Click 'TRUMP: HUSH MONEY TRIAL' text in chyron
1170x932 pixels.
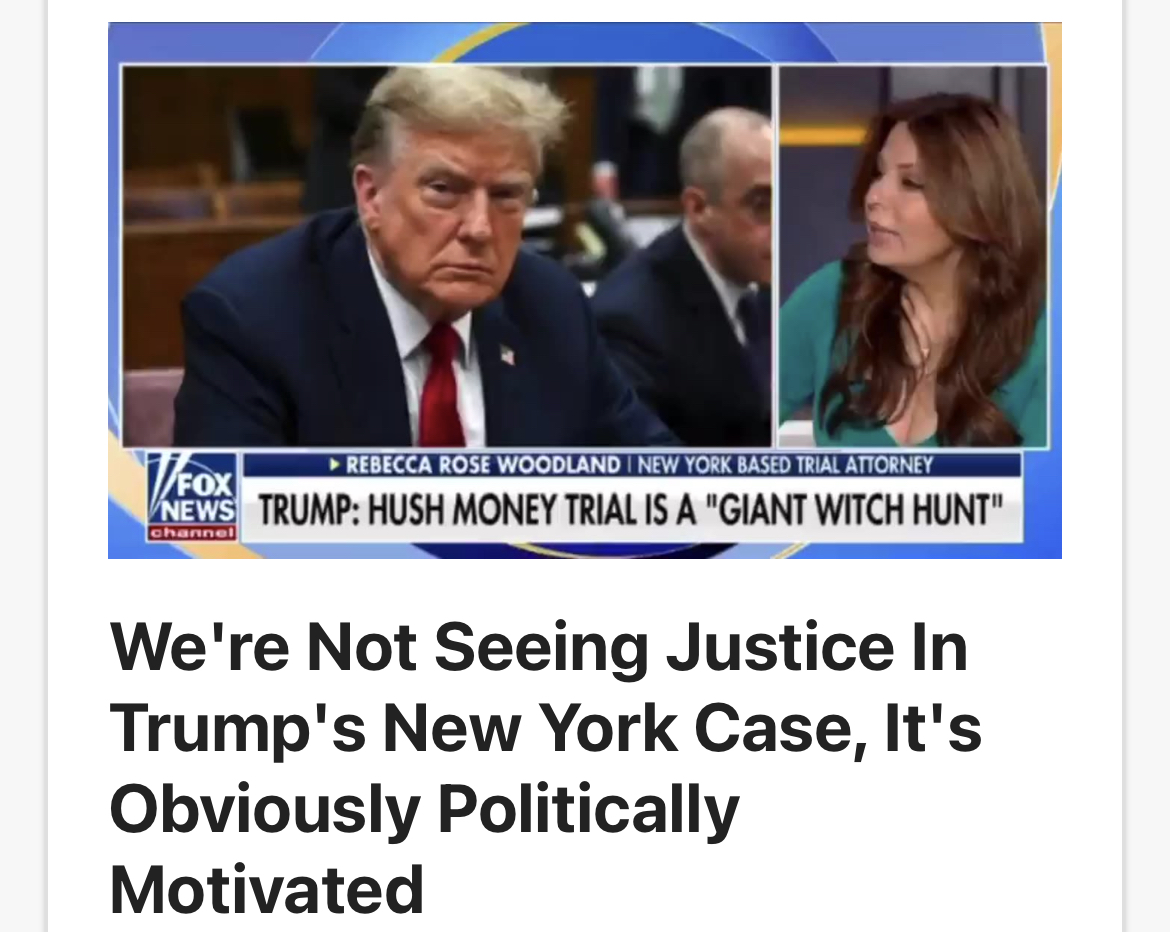[478, 511]
